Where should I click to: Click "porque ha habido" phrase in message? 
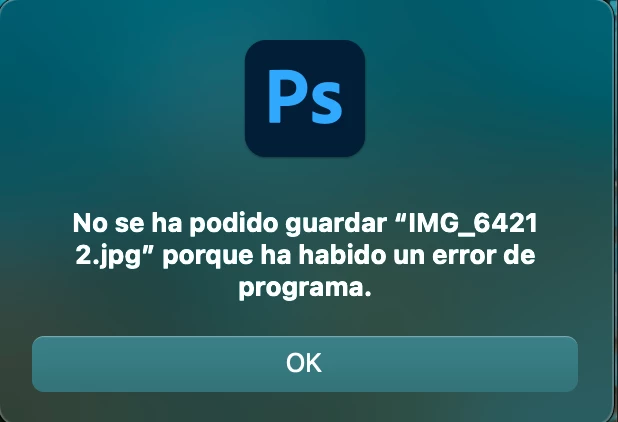[x=274, y=256]
